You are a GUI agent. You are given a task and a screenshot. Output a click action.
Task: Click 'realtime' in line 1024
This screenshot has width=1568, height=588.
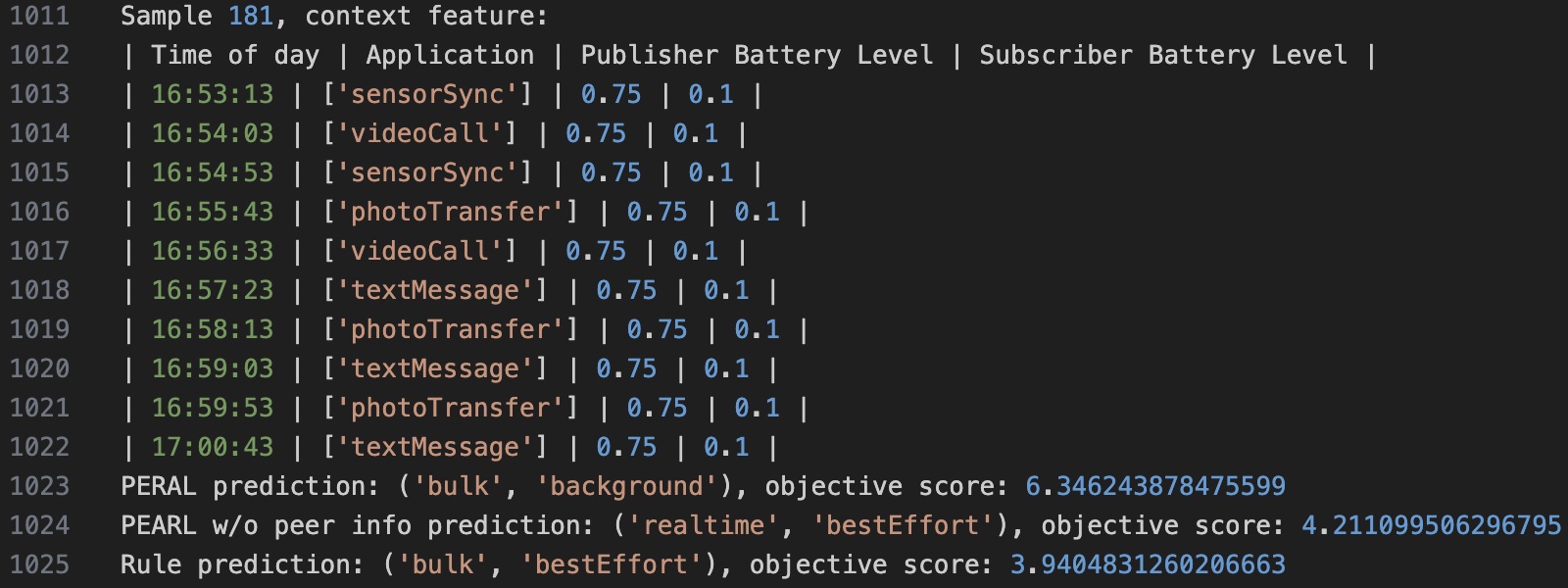(x=703, y=525)
